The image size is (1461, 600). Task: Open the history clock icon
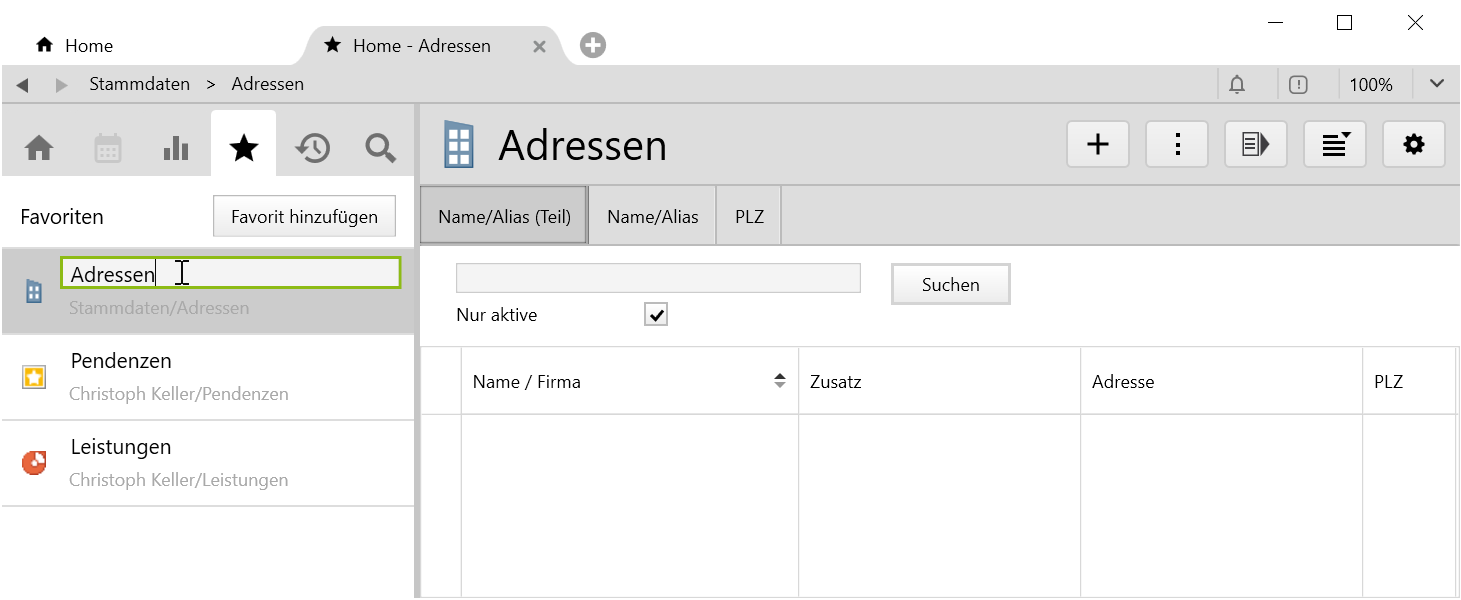[313, 148]
